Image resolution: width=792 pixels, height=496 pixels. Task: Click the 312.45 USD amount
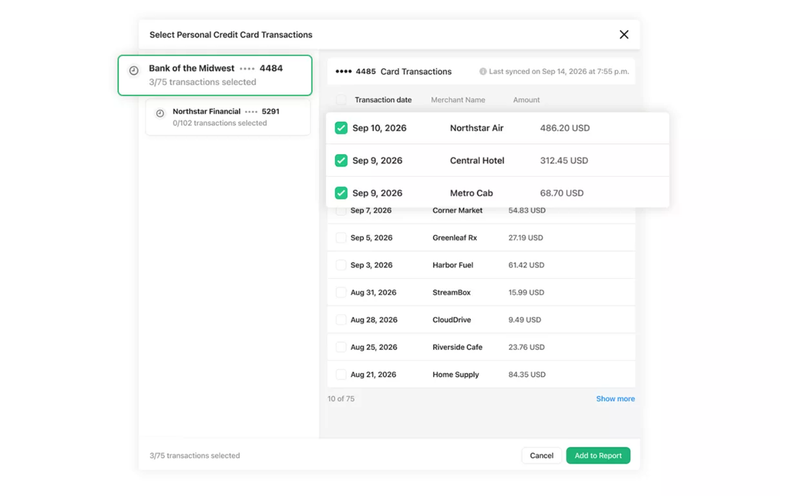click(564, 161)
